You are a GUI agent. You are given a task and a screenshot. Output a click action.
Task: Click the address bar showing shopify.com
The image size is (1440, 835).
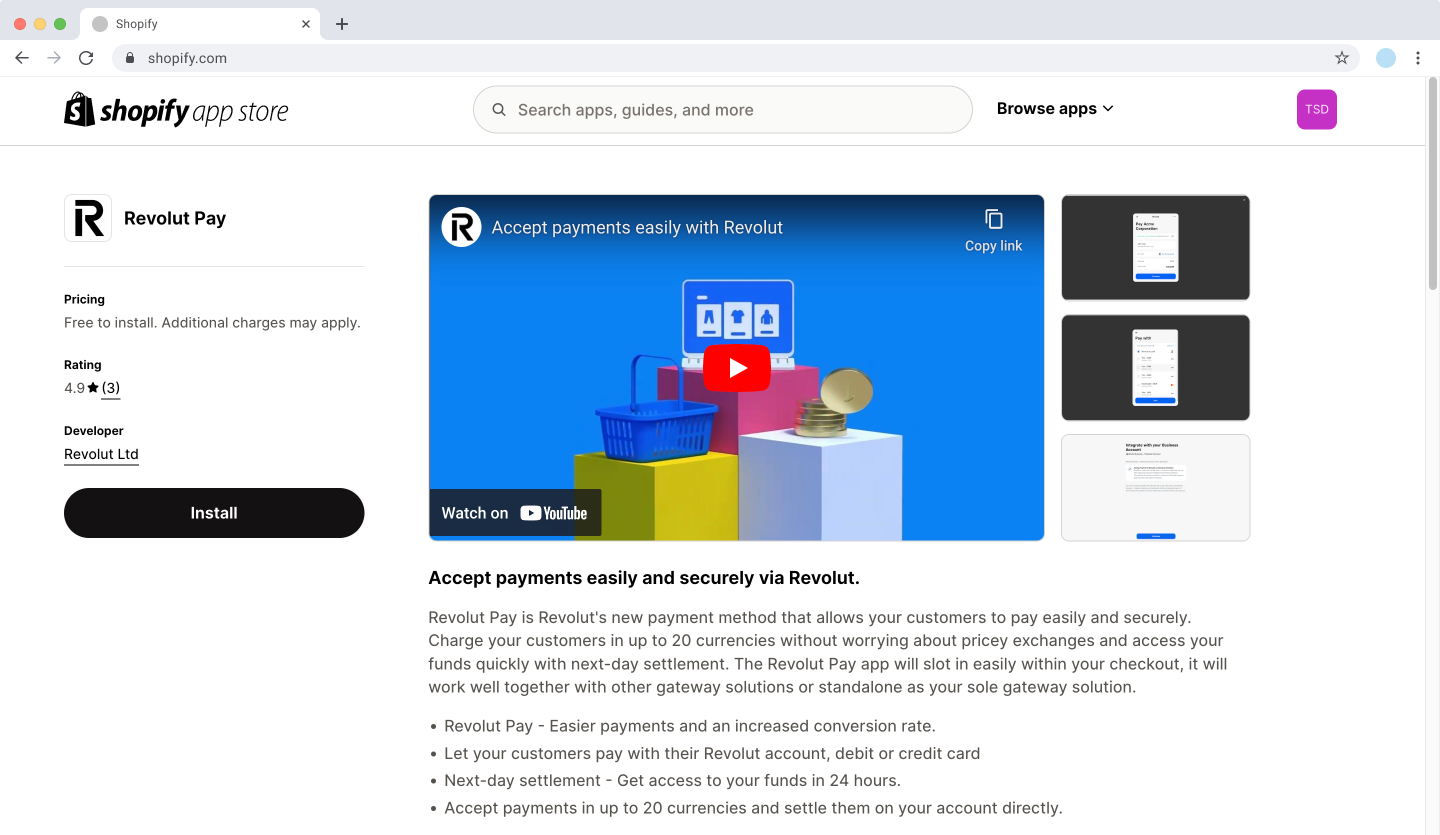pyautogui.click(x=735, y=58)
